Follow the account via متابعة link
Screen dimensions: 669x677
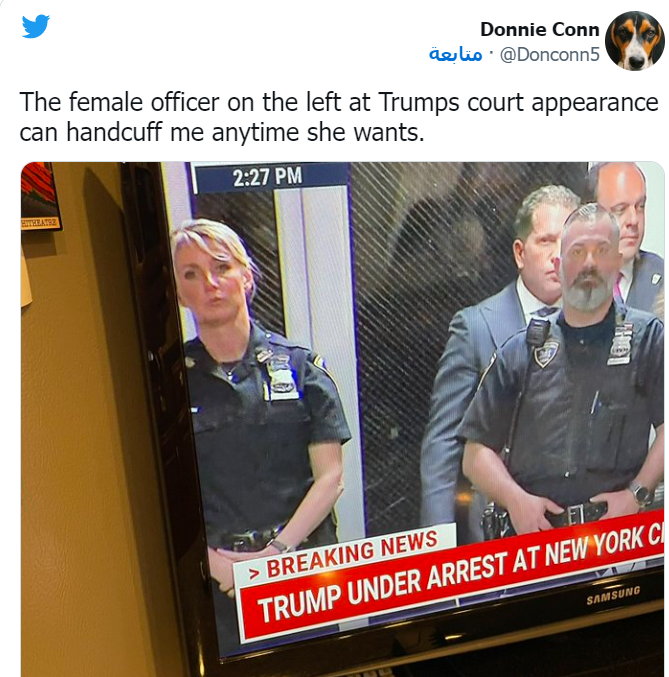[x=455, y=54]
